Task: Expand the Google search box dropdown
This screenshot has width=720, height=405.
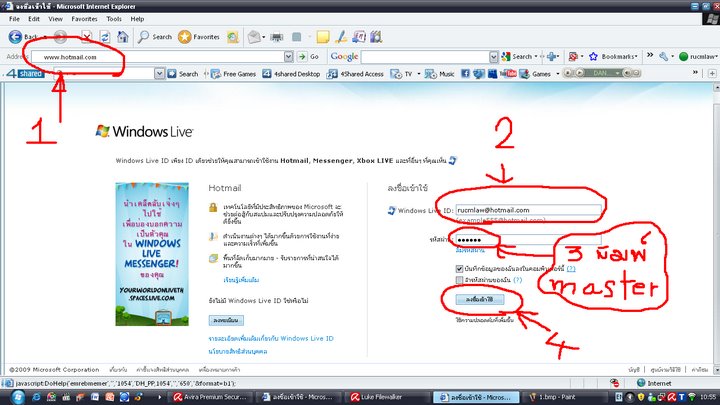Action: pos(494,56)
